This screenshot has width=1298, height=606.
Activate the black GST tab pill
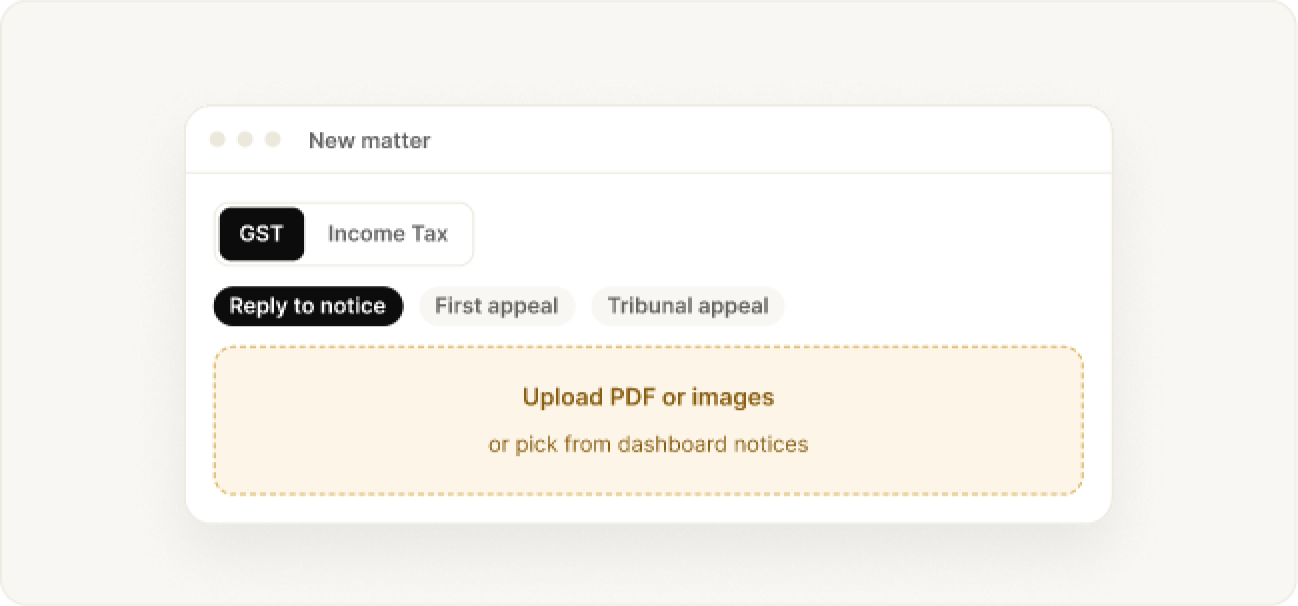pos(261,234)
